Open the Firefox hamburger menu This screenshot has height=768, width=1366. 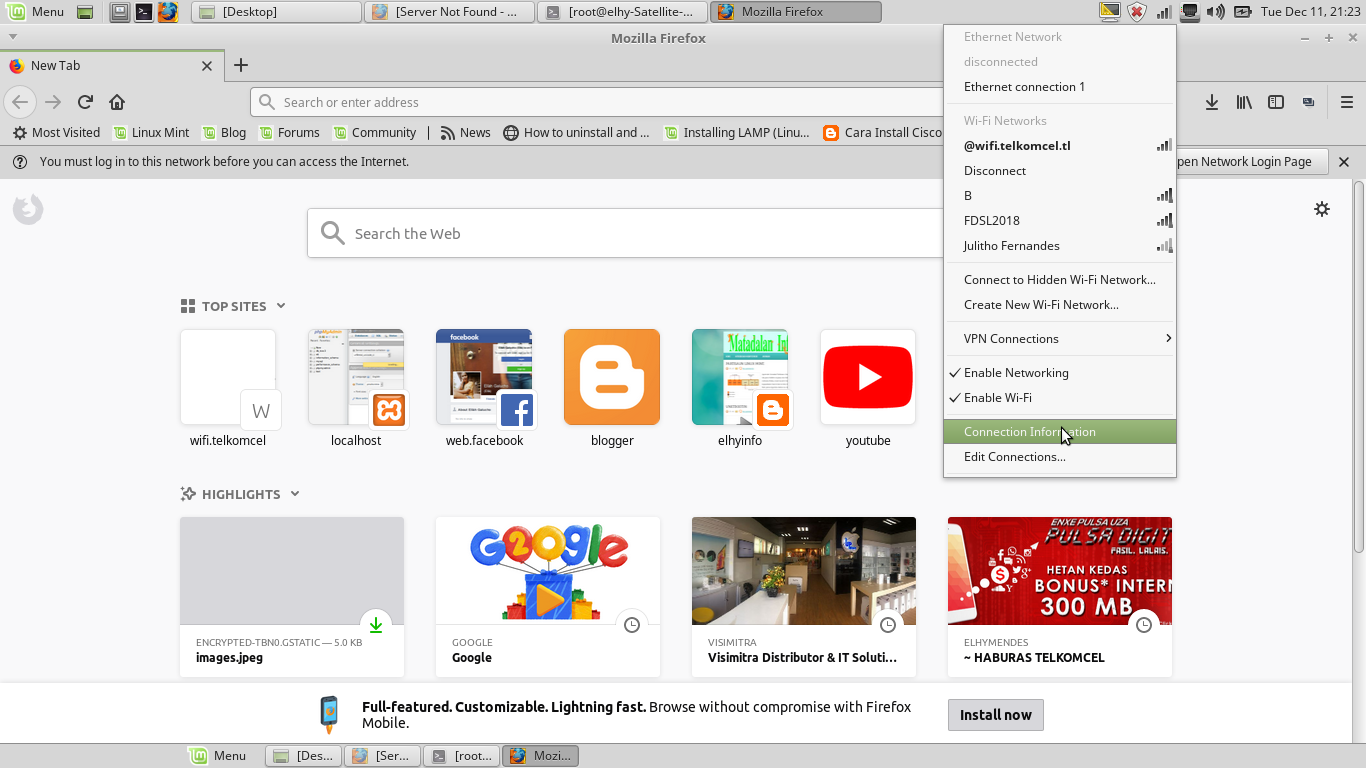[x=1347, y=102]
